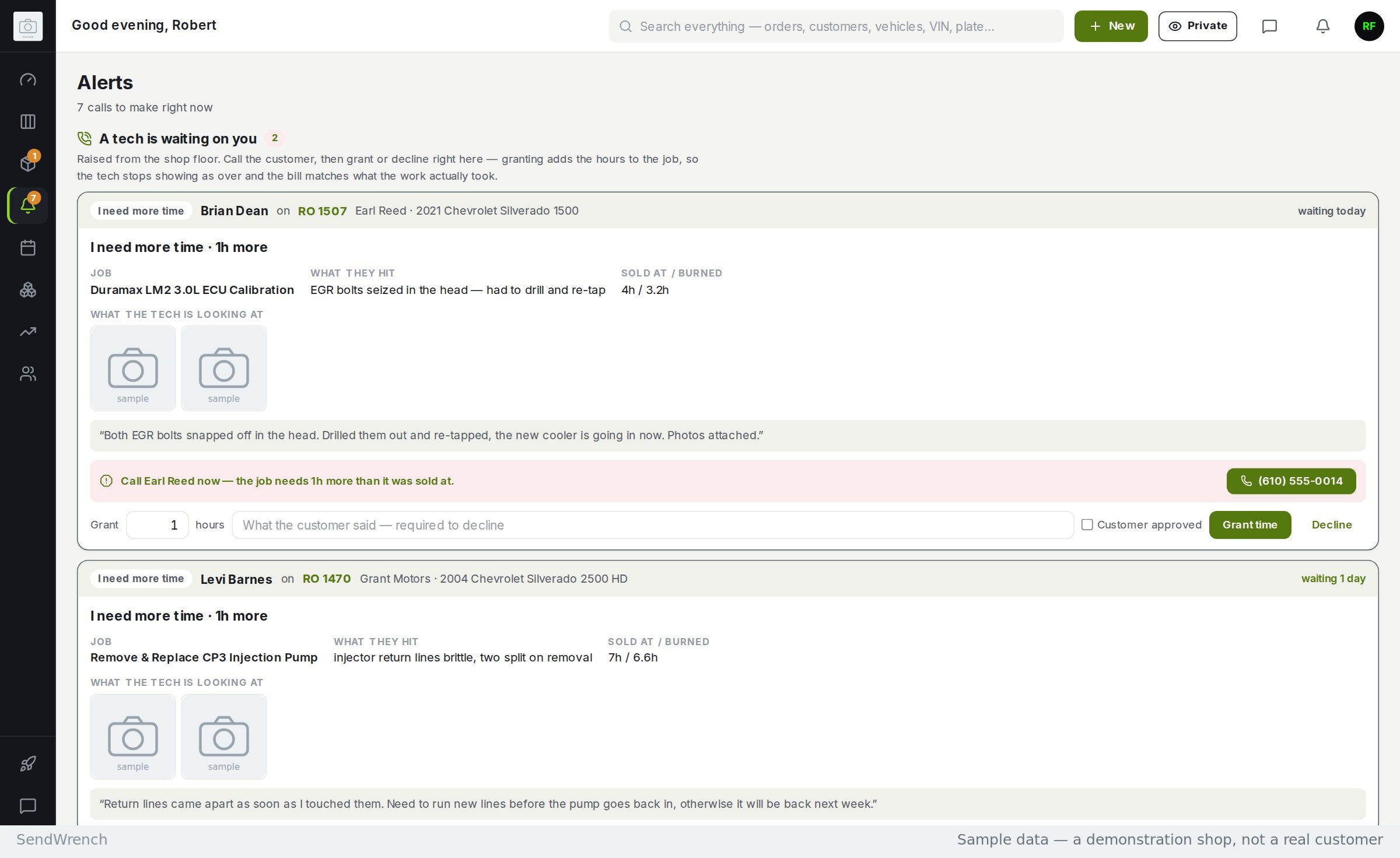
Task: Open the trending chart icon in sidebar
Action: point(27,331)
